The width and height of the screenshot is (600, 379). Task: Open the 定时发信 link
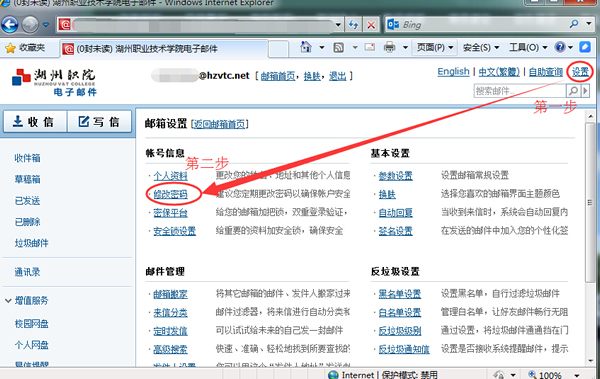[170, 331]
